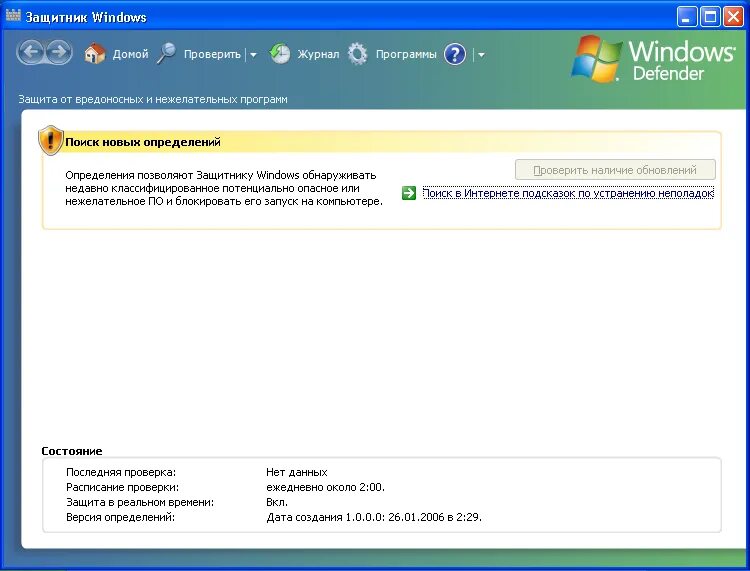
Task: Open history via the Журнал clock icon
Action: 280,54
